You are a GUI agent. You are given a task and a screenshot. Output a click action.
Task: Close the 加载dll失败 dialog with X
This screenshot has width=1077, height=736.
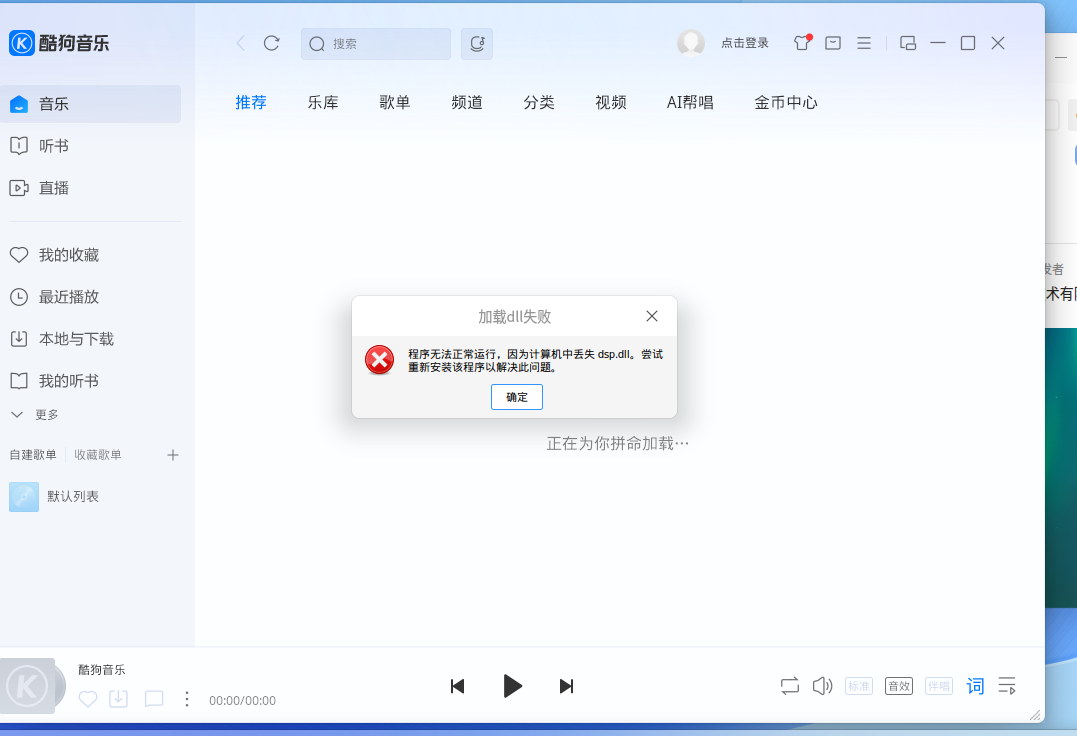pos(652,316)
